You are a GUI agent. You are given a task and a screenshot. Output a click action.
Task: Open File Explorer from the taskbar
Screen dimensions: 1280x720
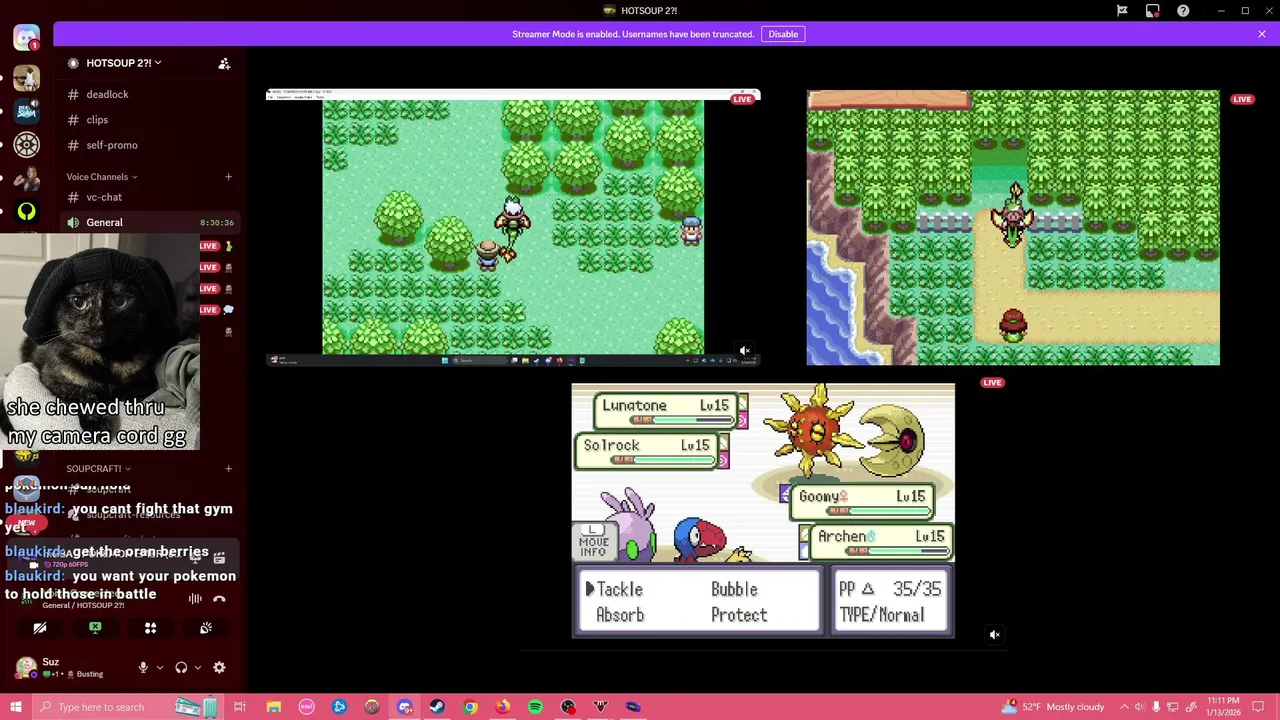pyautogui.click(x=273, y=707)
